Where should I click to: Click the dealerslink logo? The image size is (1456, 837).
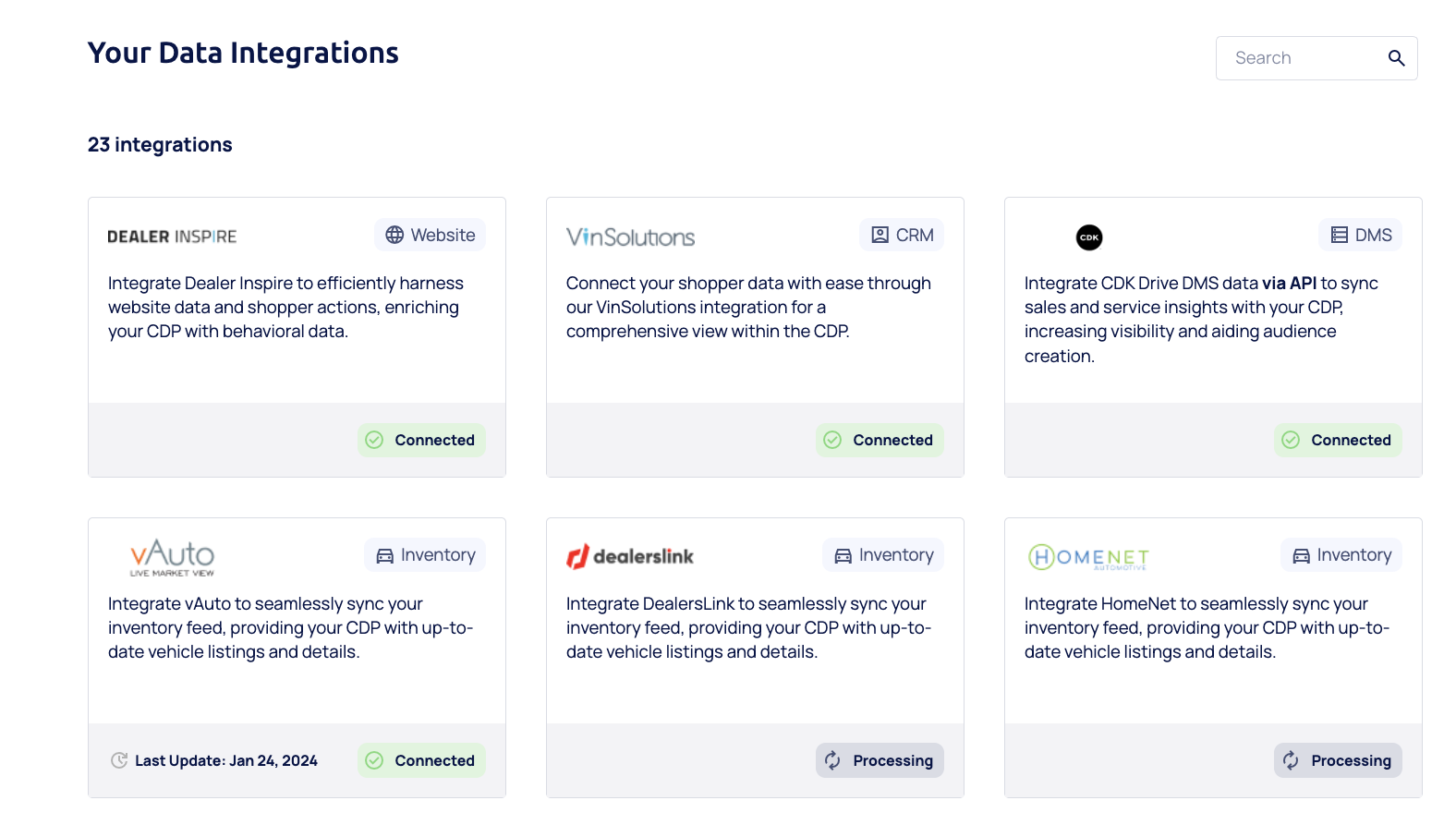pyautogui.click(x=630, y=556)
